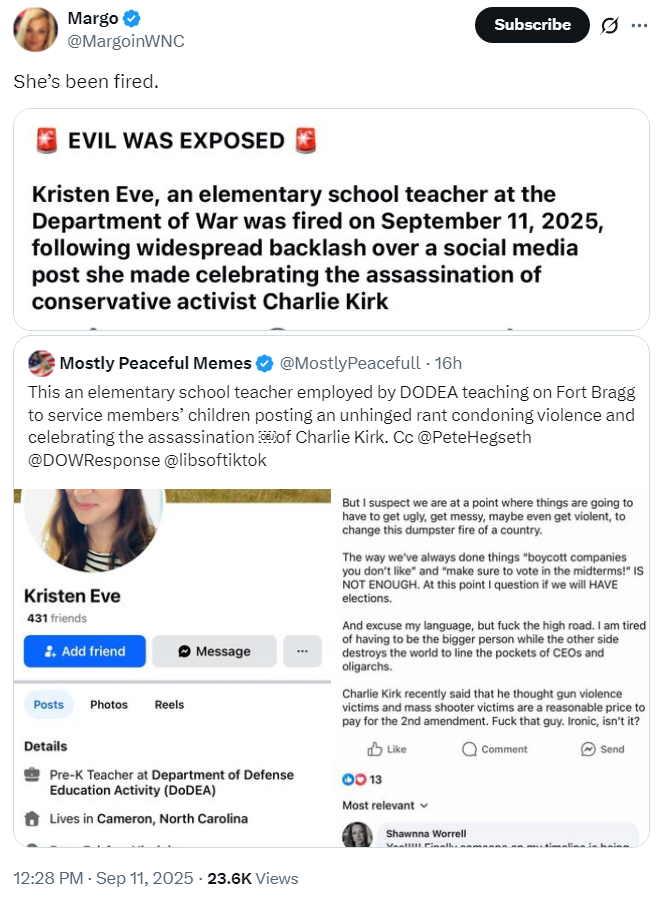Image resolution: width=664 pixels, height=899 pixels.
Task: Switch to the Photos tab
Action: [x=109, y=705]
